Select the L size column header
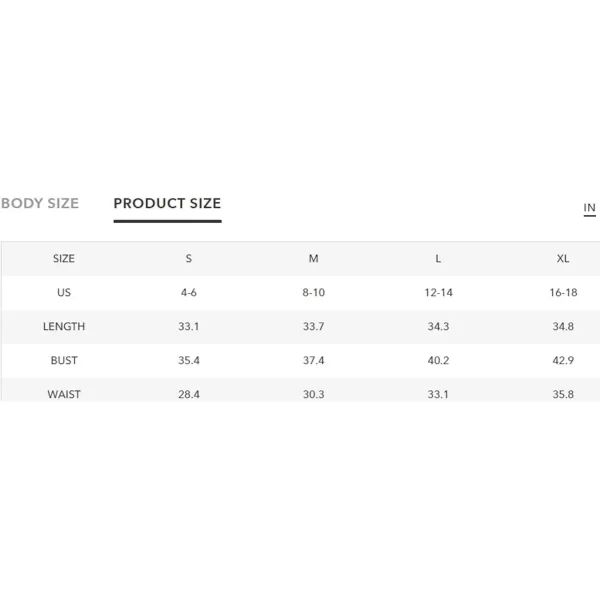 438,259
